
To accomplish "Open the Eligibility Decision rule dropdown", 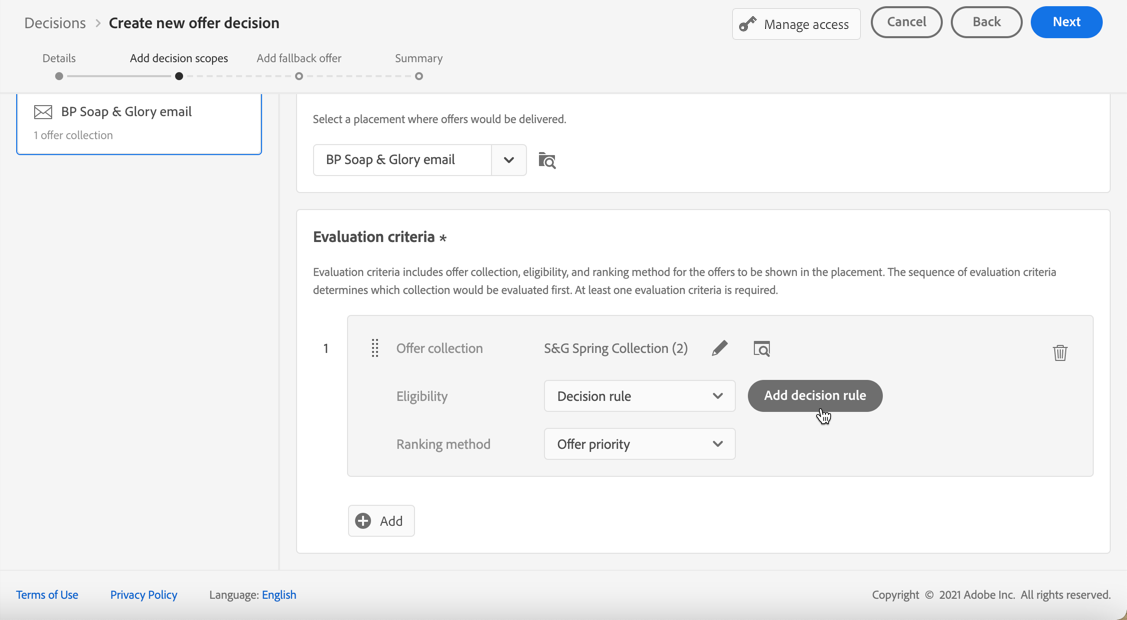I will [639, 396].
